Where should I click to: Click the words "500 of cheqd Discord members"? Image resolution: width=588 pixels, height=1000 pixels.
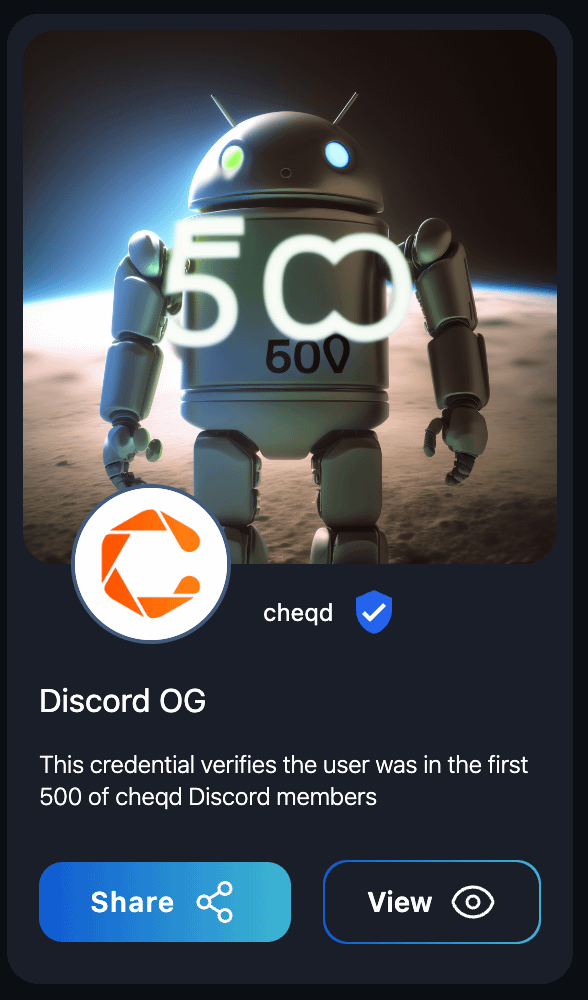pos(208,797)
